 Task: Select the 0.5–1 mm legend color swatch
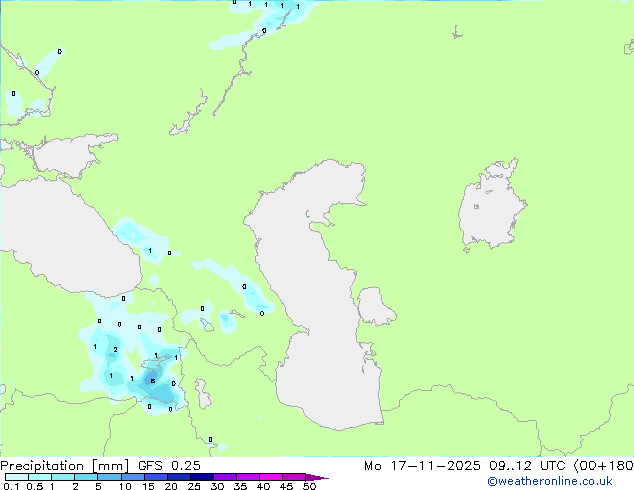coord(40,477)
